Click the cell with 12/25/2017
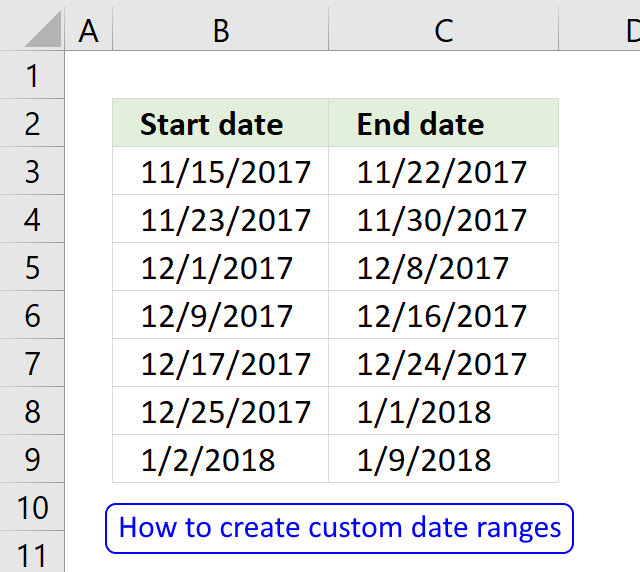 [x=221, y=412]
